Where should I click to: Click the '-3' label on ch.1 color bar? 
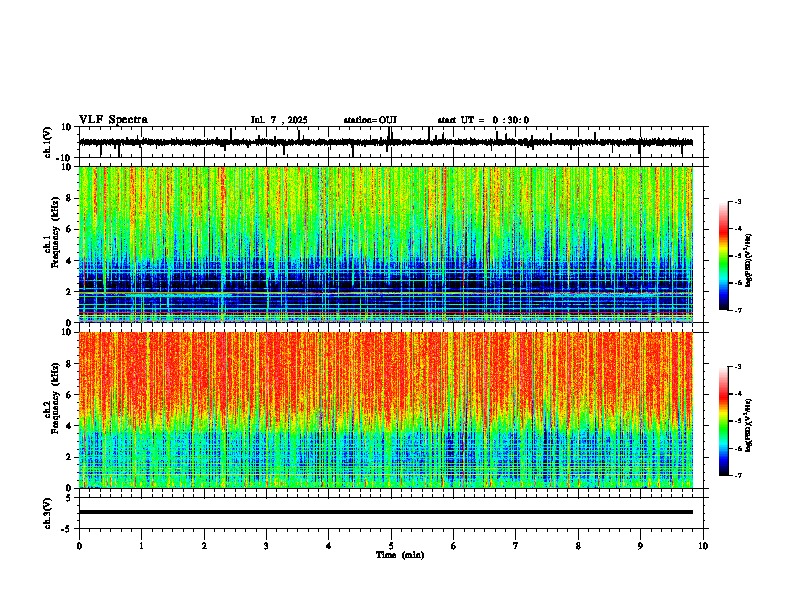738,202
